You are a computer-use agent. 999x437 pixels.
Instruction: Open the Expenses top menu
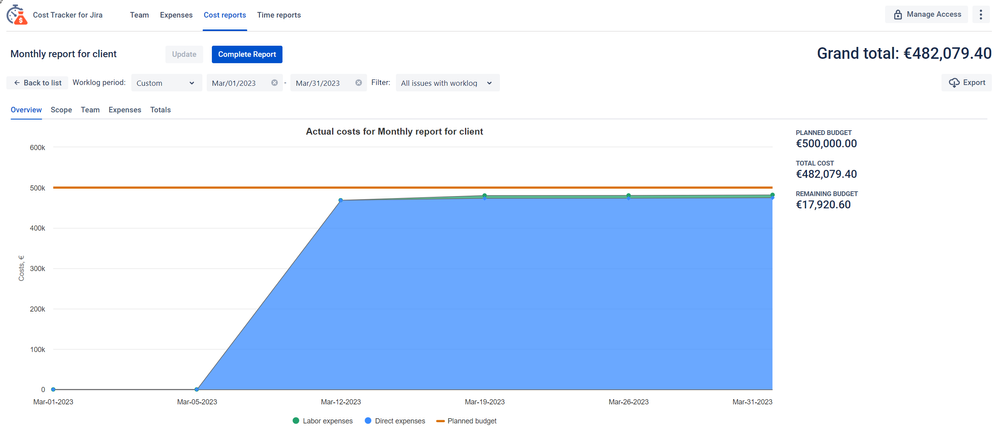pos(176,15)
